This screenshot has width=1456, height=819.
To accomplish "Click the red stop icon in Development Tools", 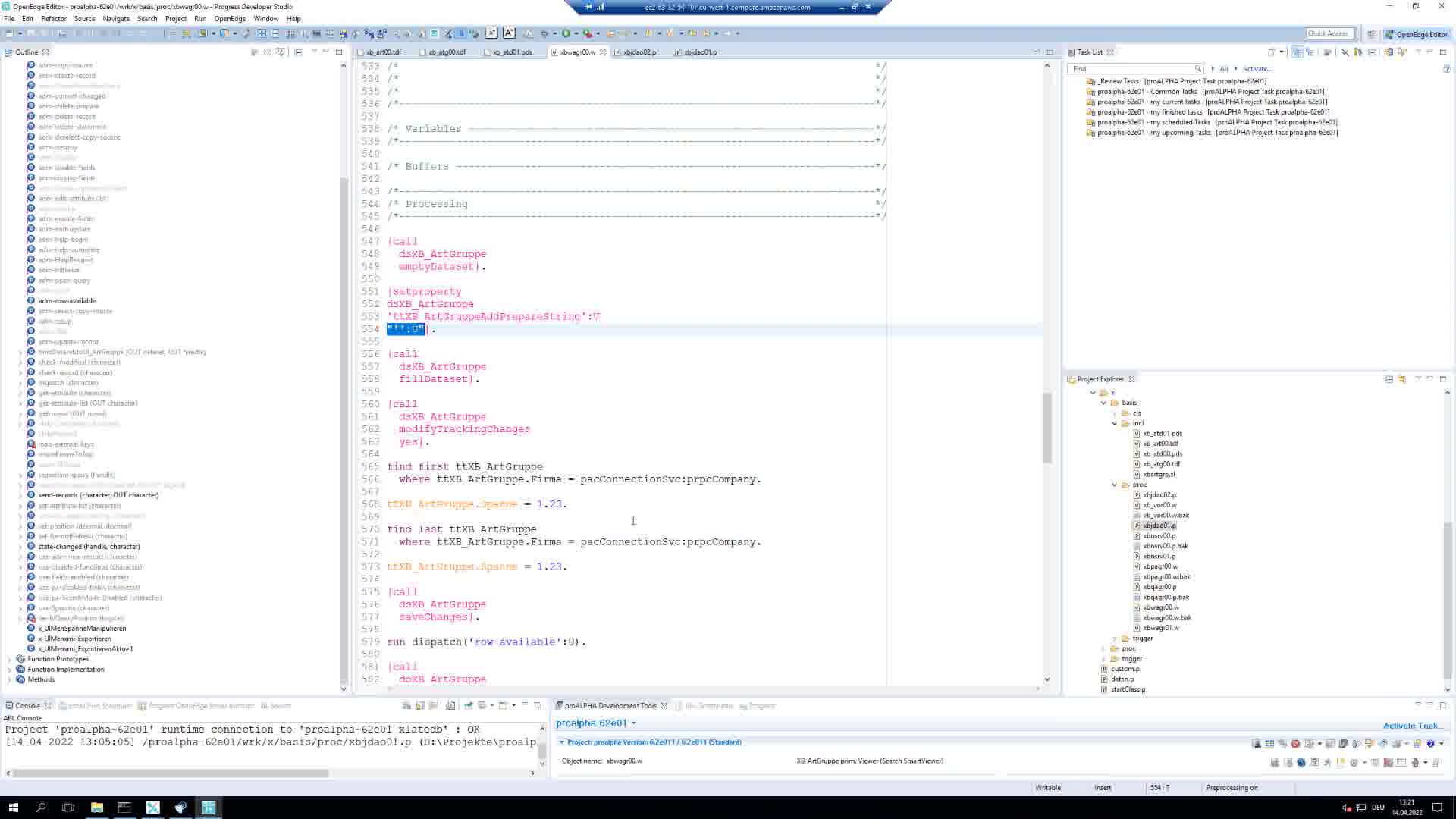I will point(1295,744).
